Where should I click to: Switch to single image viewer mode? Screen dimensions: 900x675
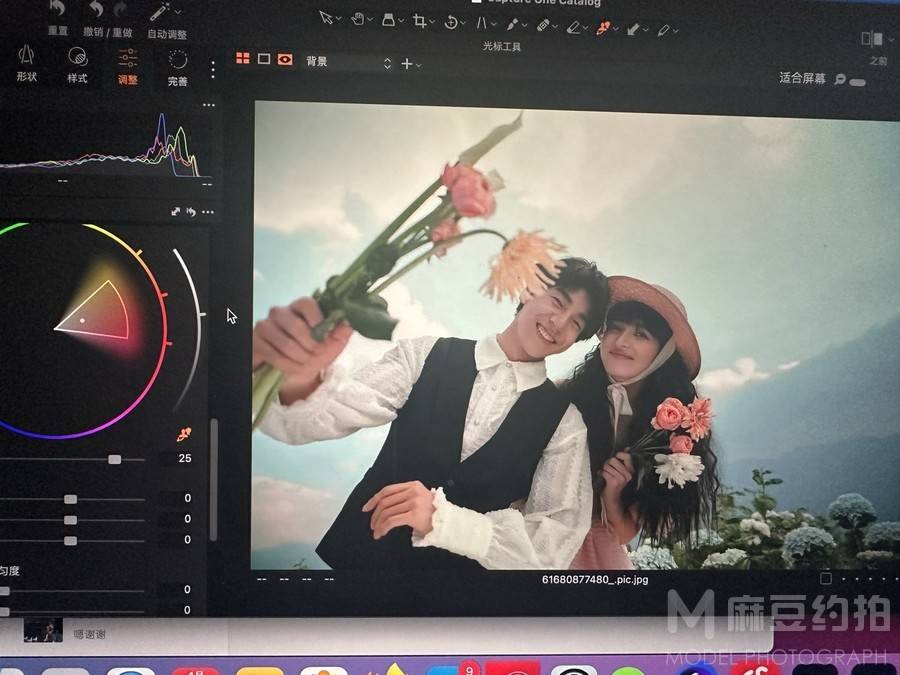coord(264,59)
